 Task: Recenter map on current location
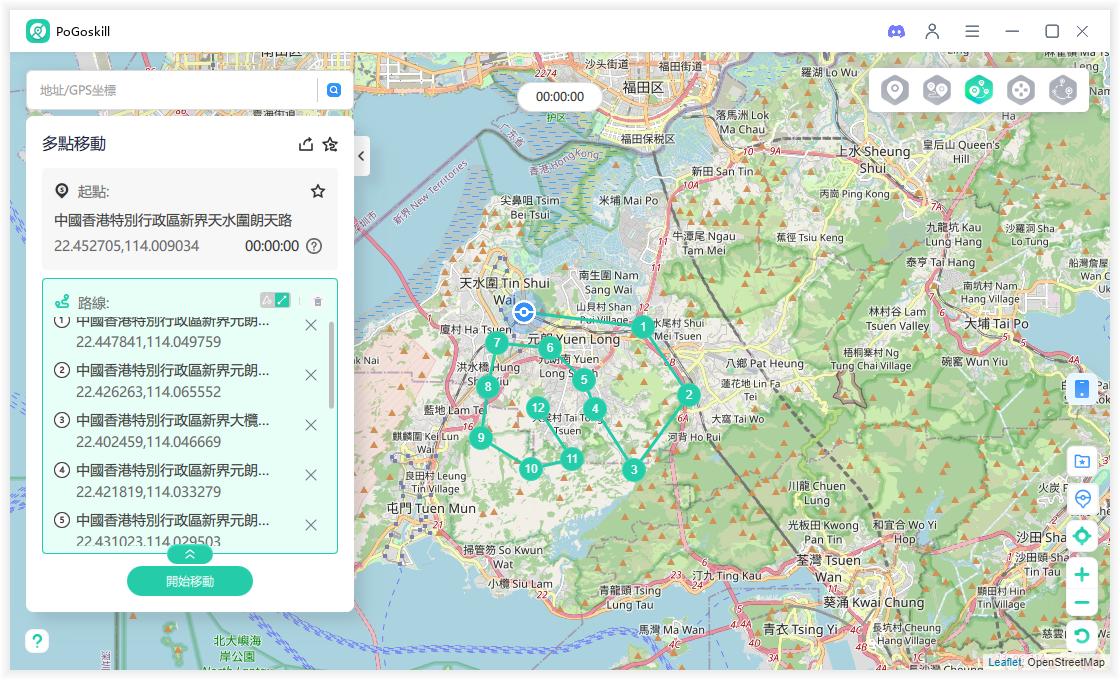point(1081,536)
